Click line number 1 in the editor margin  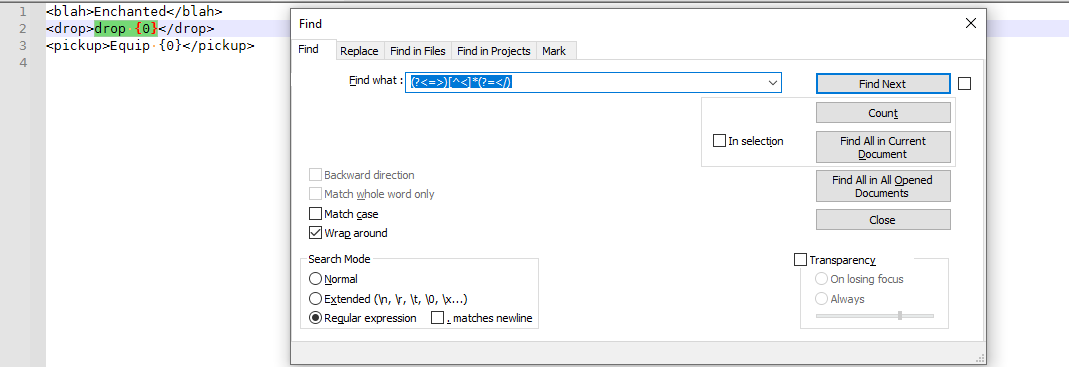coord(23,12)
